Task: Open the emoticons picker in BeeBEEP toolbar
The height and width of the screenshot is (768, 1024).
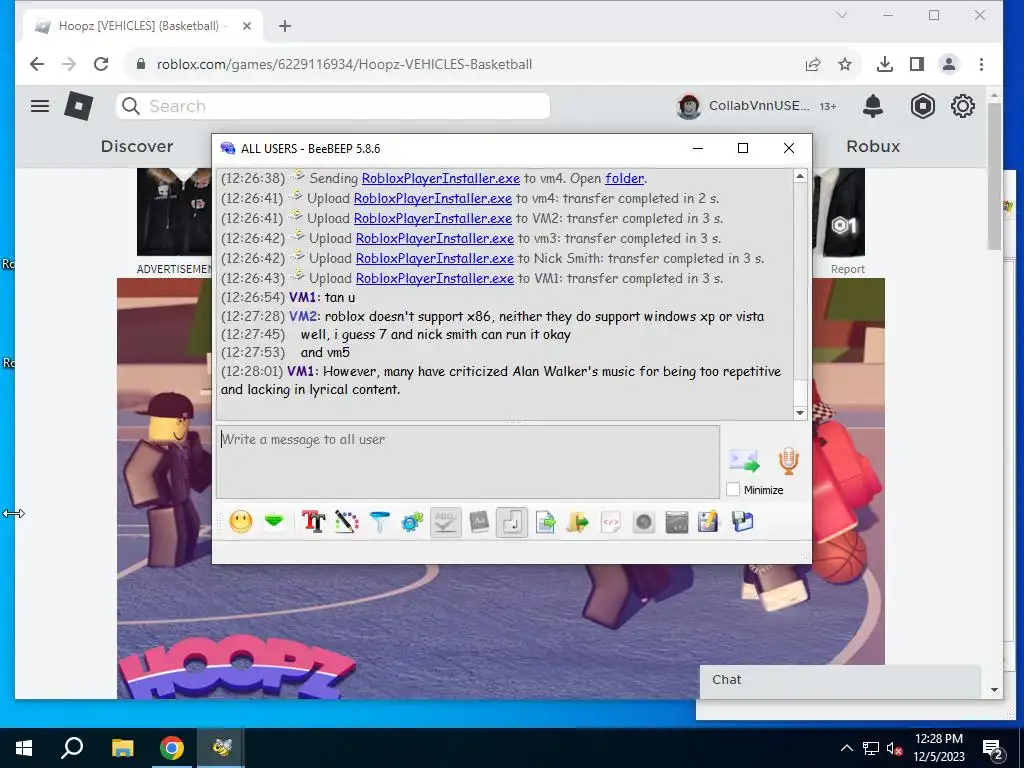Action: pos(241,522)
